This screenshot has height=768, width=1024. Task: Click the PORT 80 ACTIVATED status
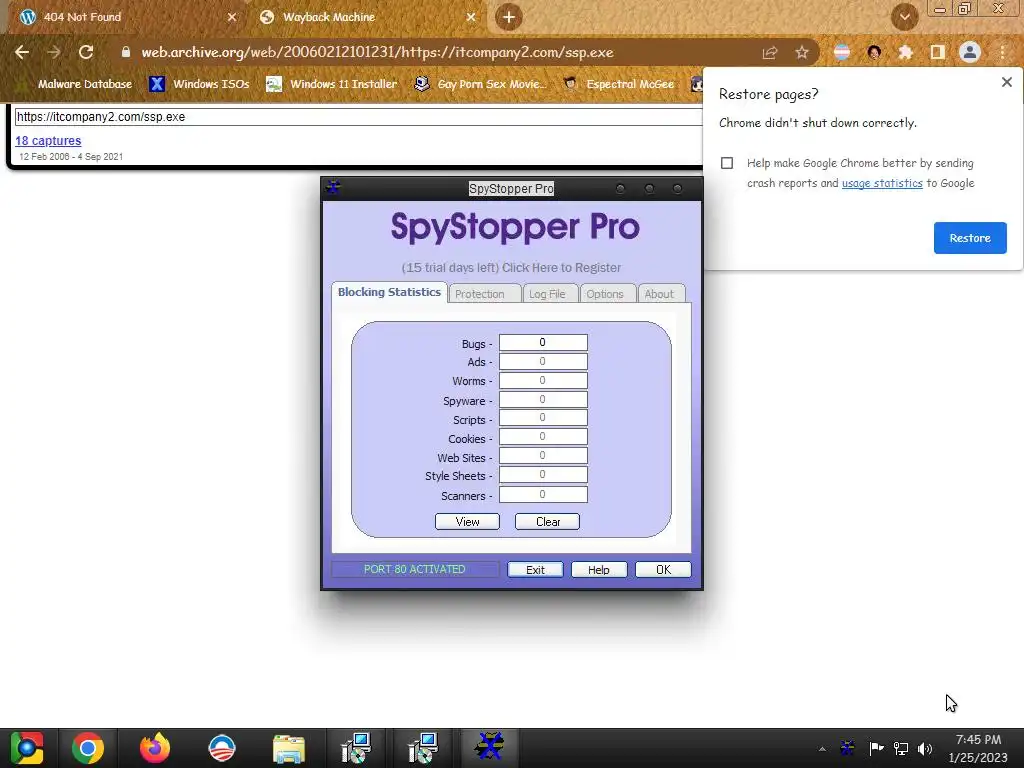click(415, 569)
